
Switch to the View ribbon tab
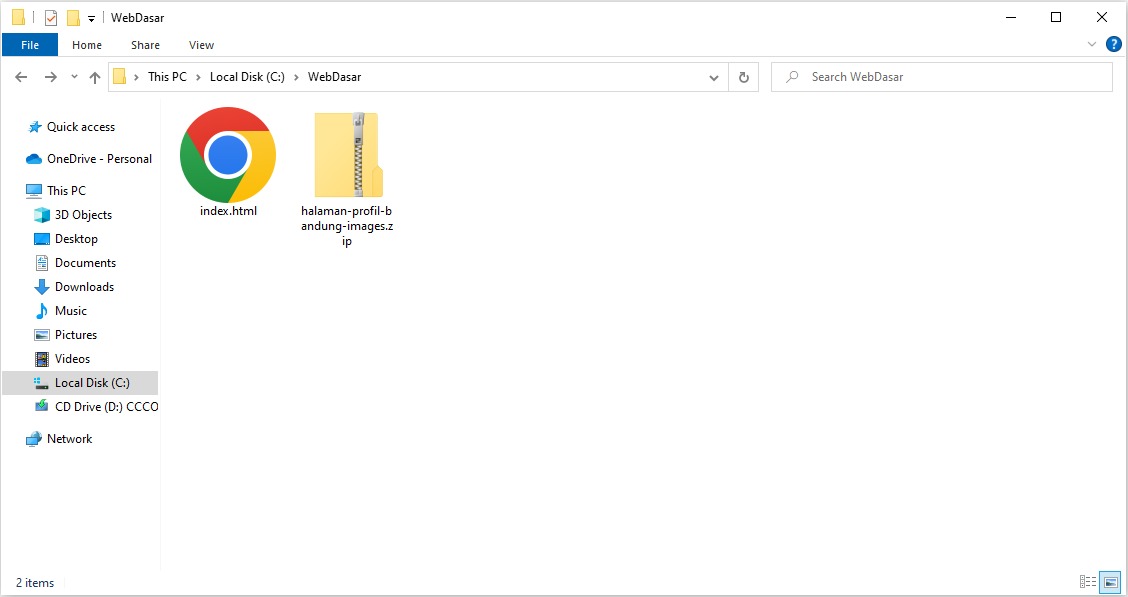point(201,45)
